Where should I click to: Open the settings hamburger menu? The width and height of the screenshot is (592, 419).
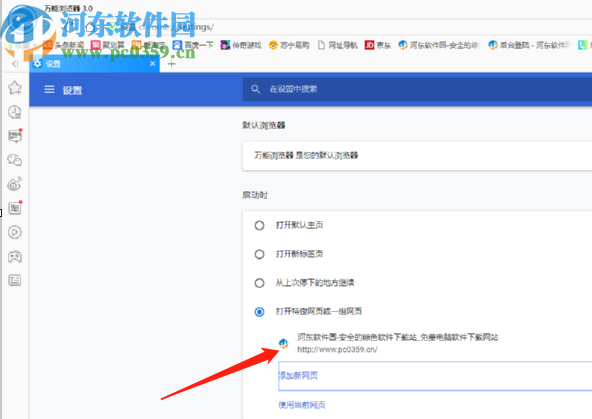click(x=49, y=89)
